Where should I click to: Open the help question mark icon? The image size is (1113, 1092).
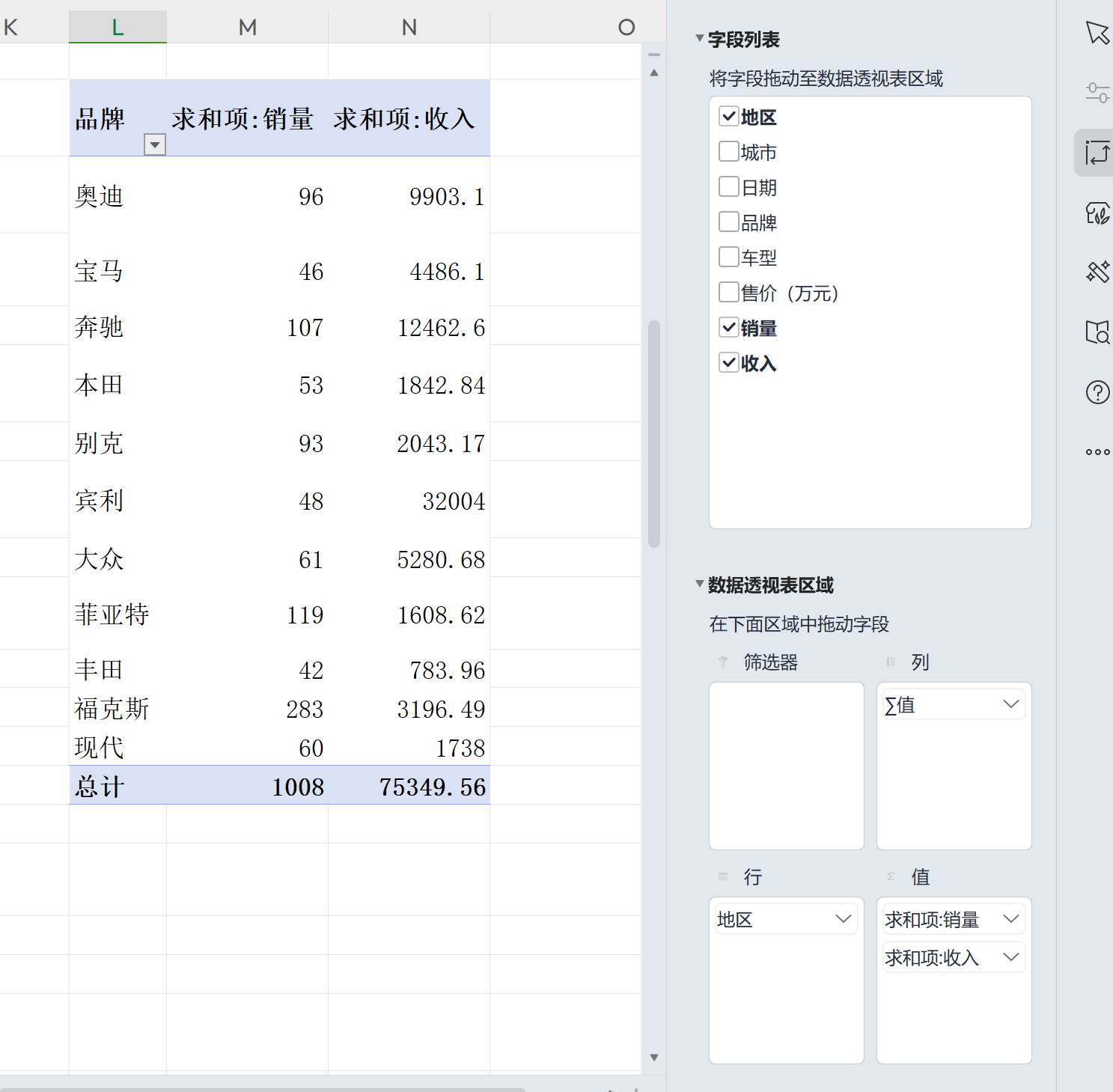point(1097,391)
